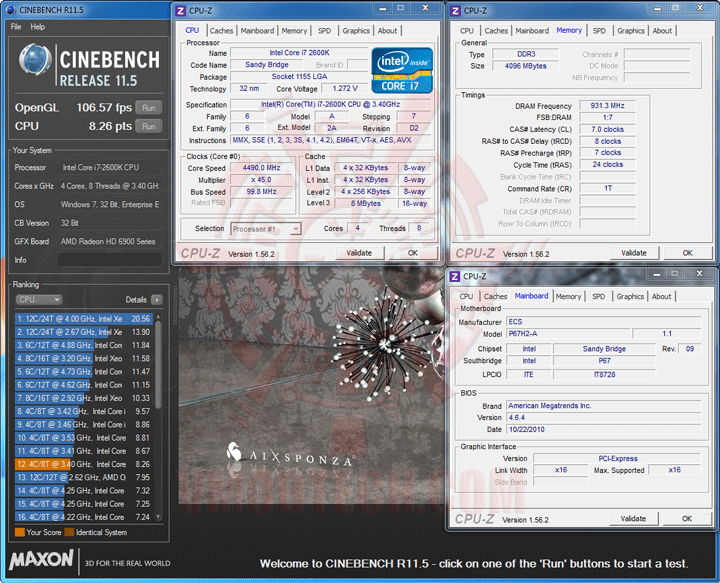Click the Info input field in Your System
This screenshot has height=583, width=720.
(110, 260)
